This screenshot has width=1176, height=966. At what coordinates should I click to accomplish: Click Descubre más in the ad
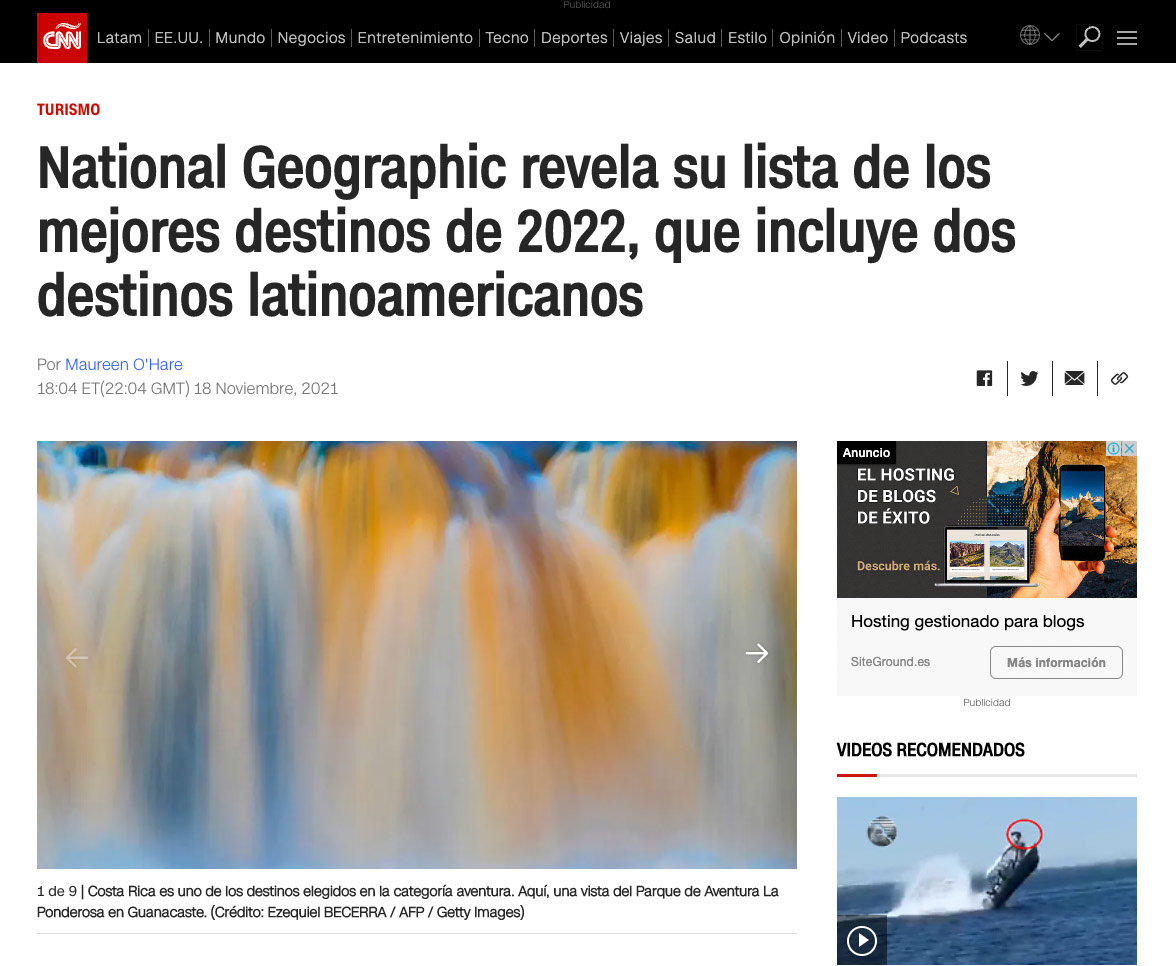(898, 566)
